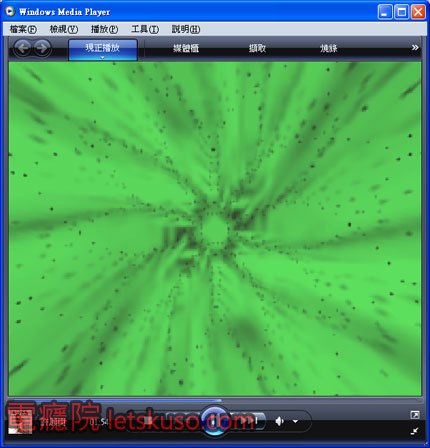This screenshot has width=430, height=448.
Task: Click the green visualization area
Action: [215, 229]
